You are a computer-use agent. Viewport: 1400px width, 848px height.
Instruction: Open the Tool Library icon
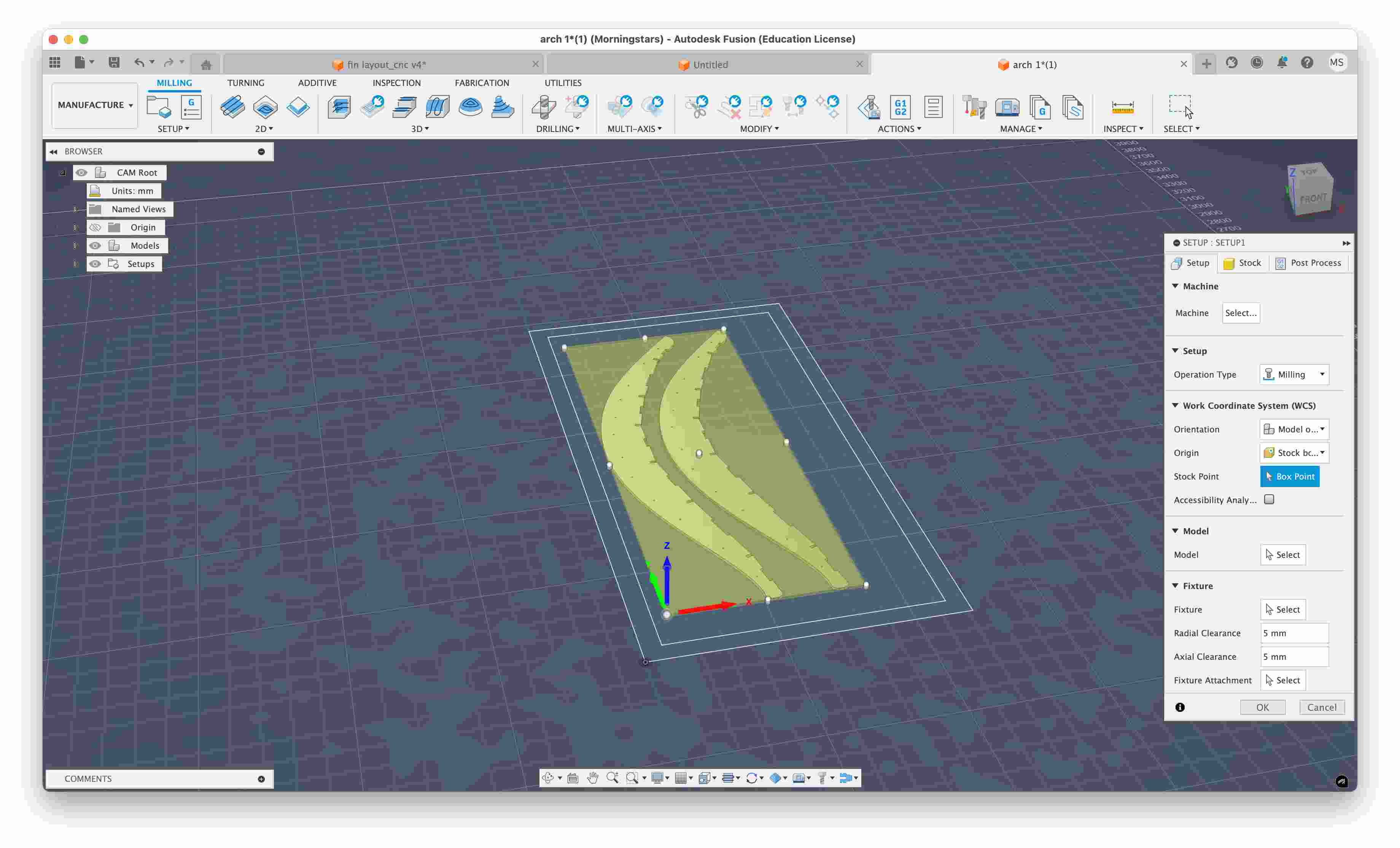click(x=974, y=107)
